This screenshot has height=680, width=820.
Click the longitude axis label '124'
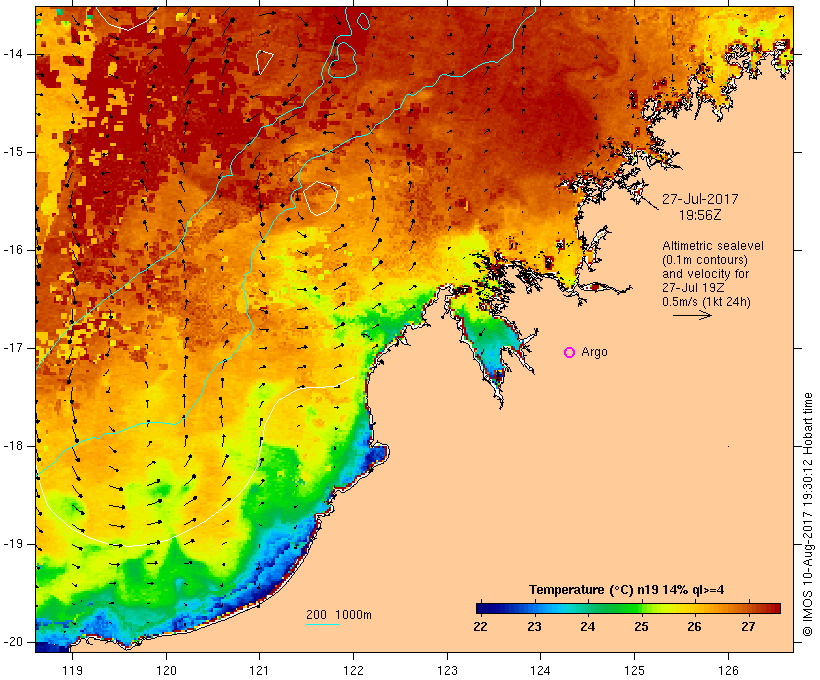pyautogui.click(x=540, y=670)
